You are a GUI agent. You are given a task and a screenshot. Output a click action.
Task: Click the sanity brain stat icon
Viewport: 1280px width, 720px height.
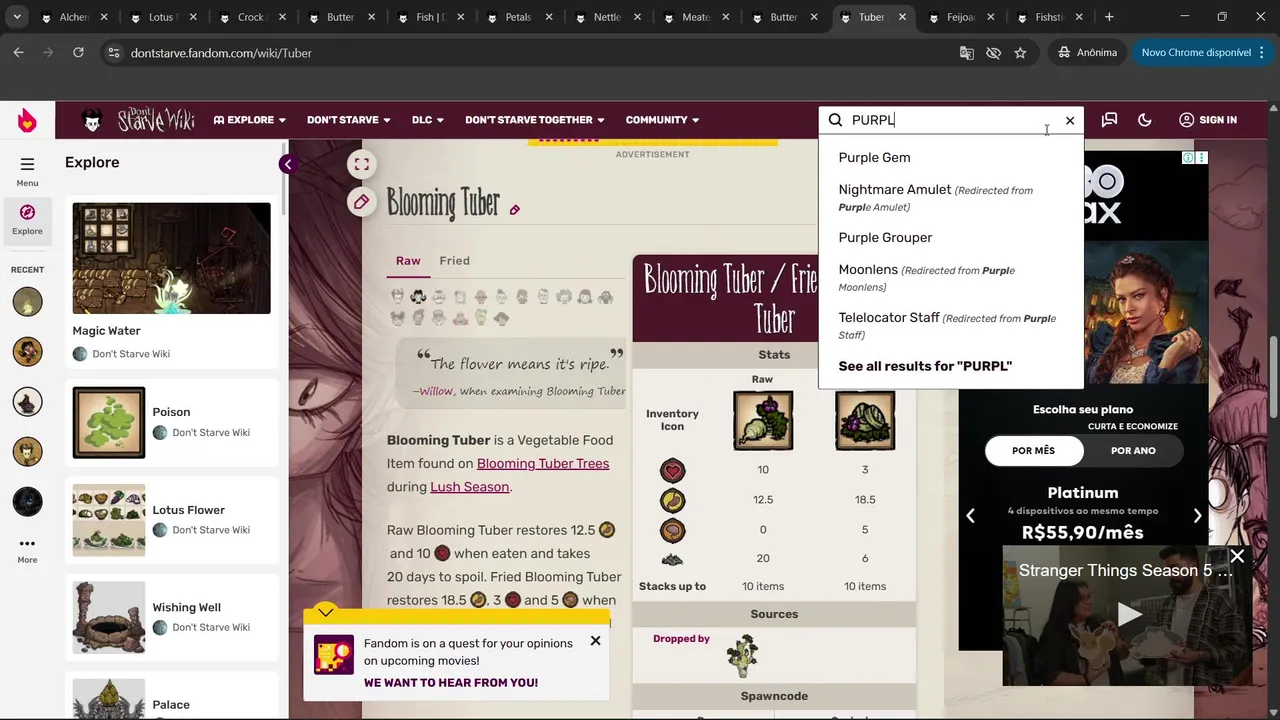point(672,529)
